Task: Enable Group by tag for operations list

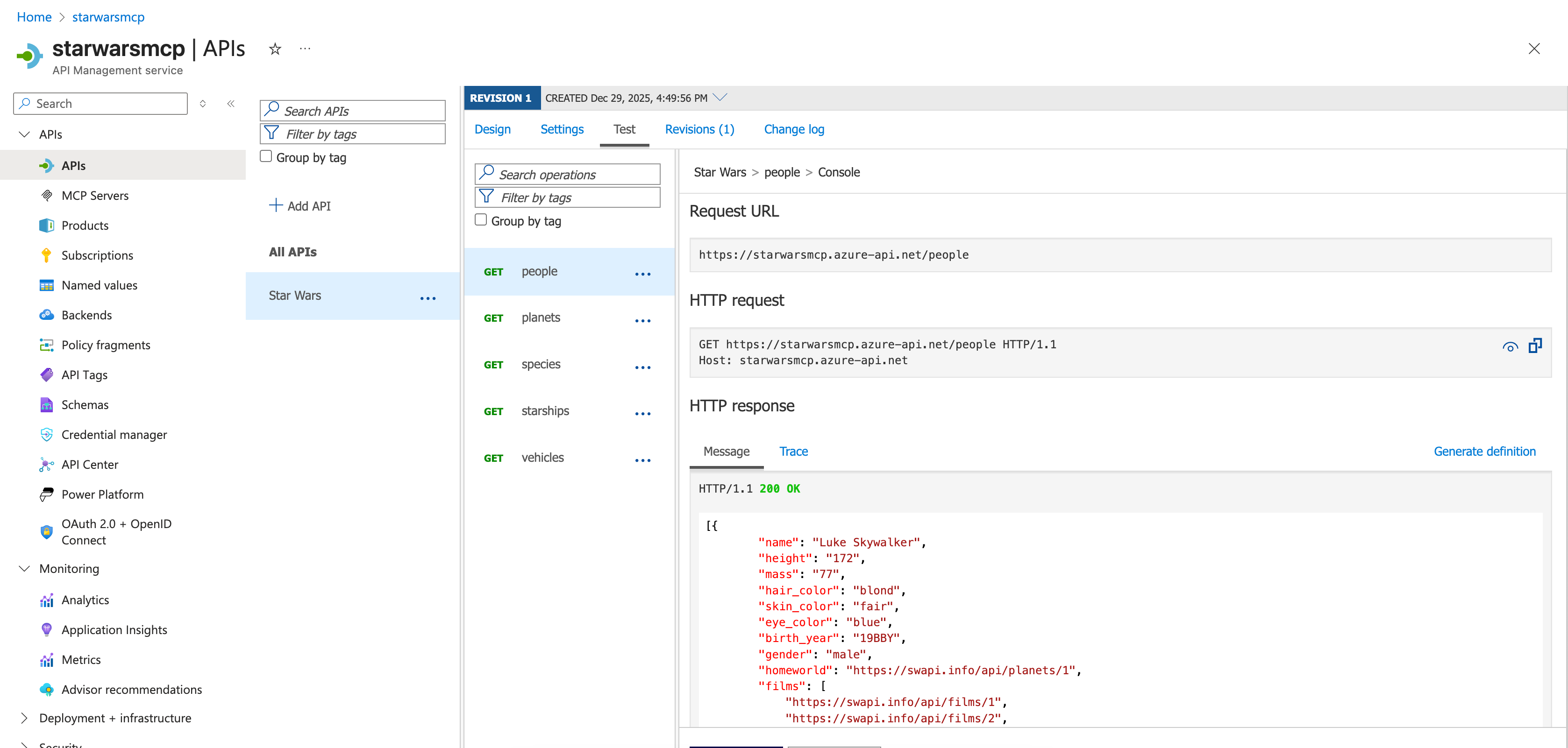Action: click(x=481, y=219)
